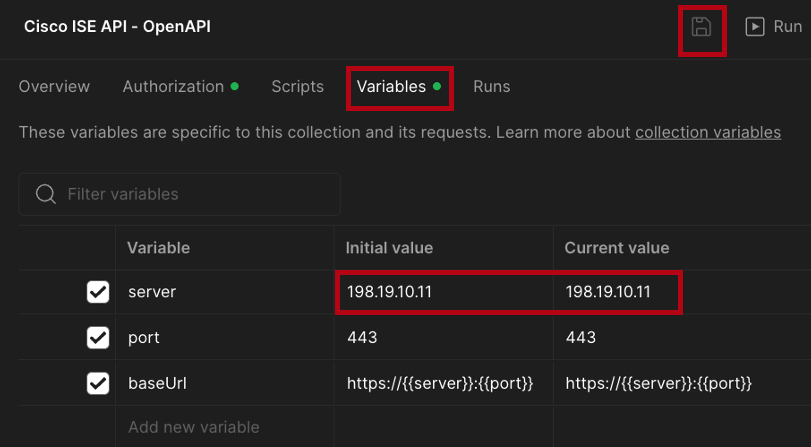
Task: Click the Variable column header
Action: 158,248
